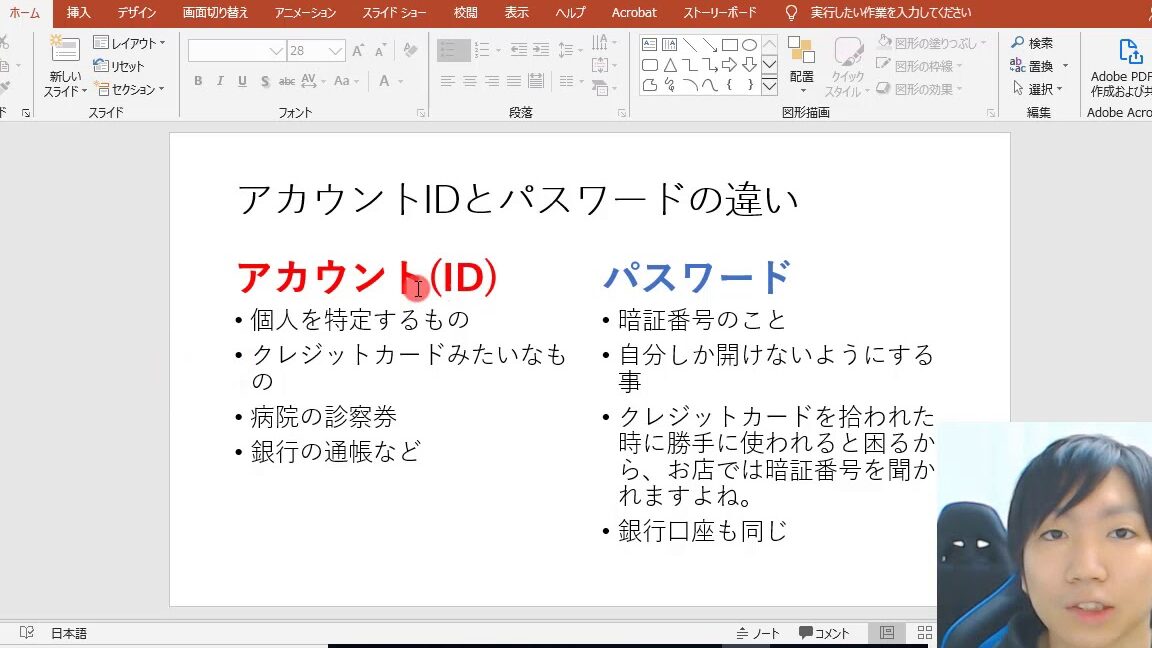Expand the font size dropdown showing 28
This screenshot has width=1152, height=648.
click(x=335, y=51)
